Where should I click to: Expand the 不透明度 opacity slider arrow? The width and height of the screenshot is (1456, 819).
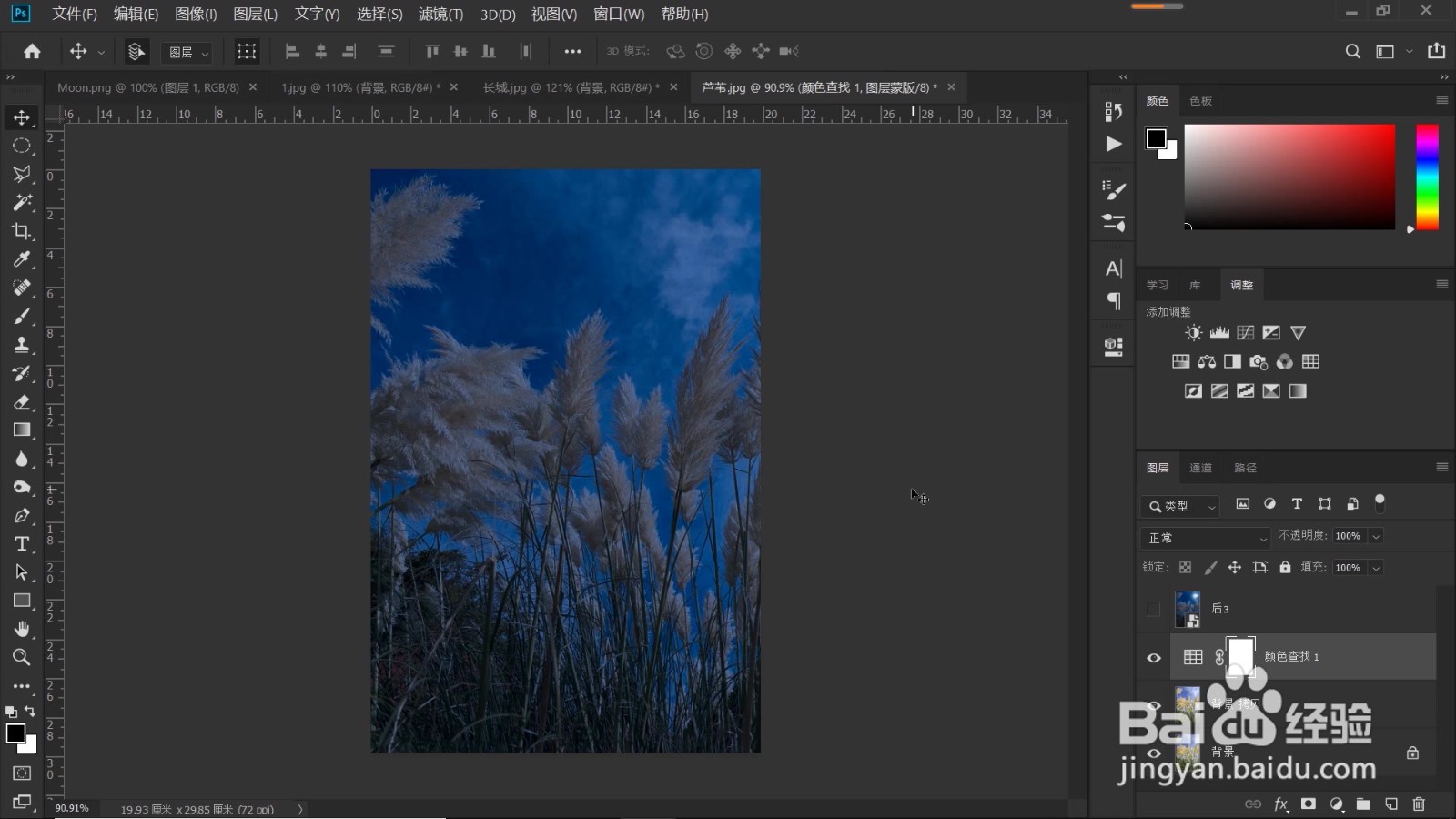coord(1376,537)
